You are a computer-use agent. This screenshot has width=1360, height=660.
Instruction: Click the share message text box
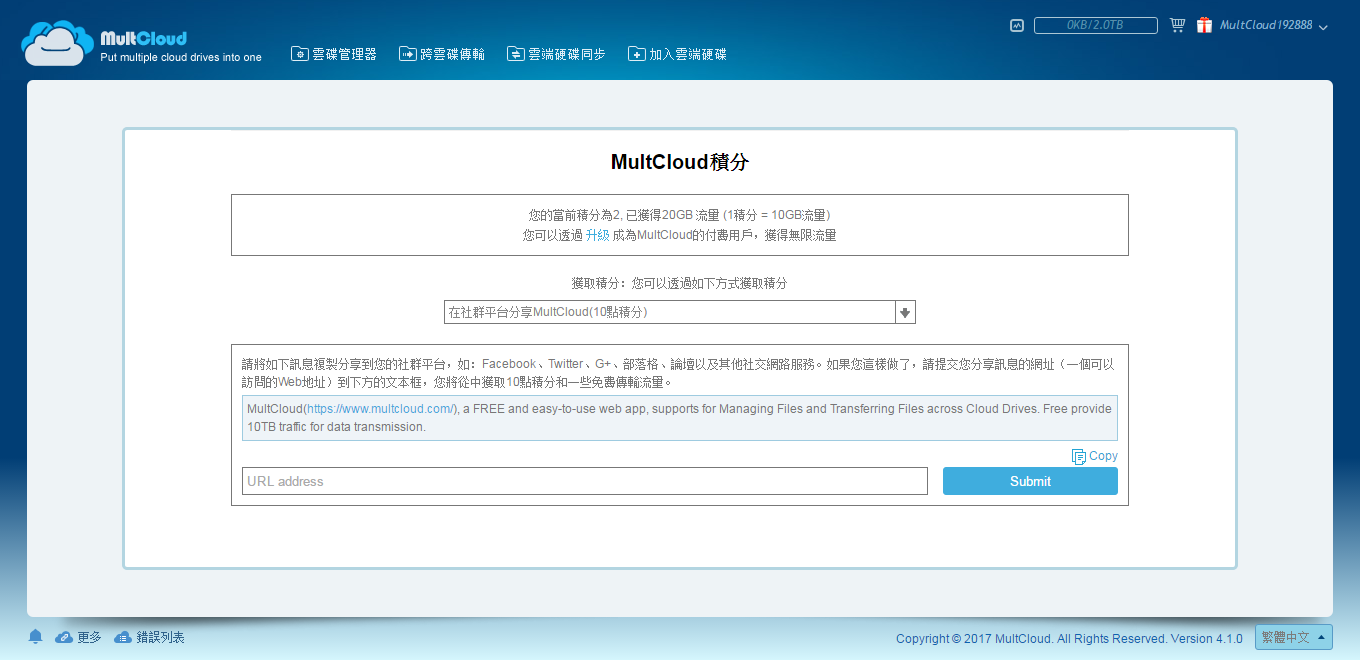tap(680, 418)
